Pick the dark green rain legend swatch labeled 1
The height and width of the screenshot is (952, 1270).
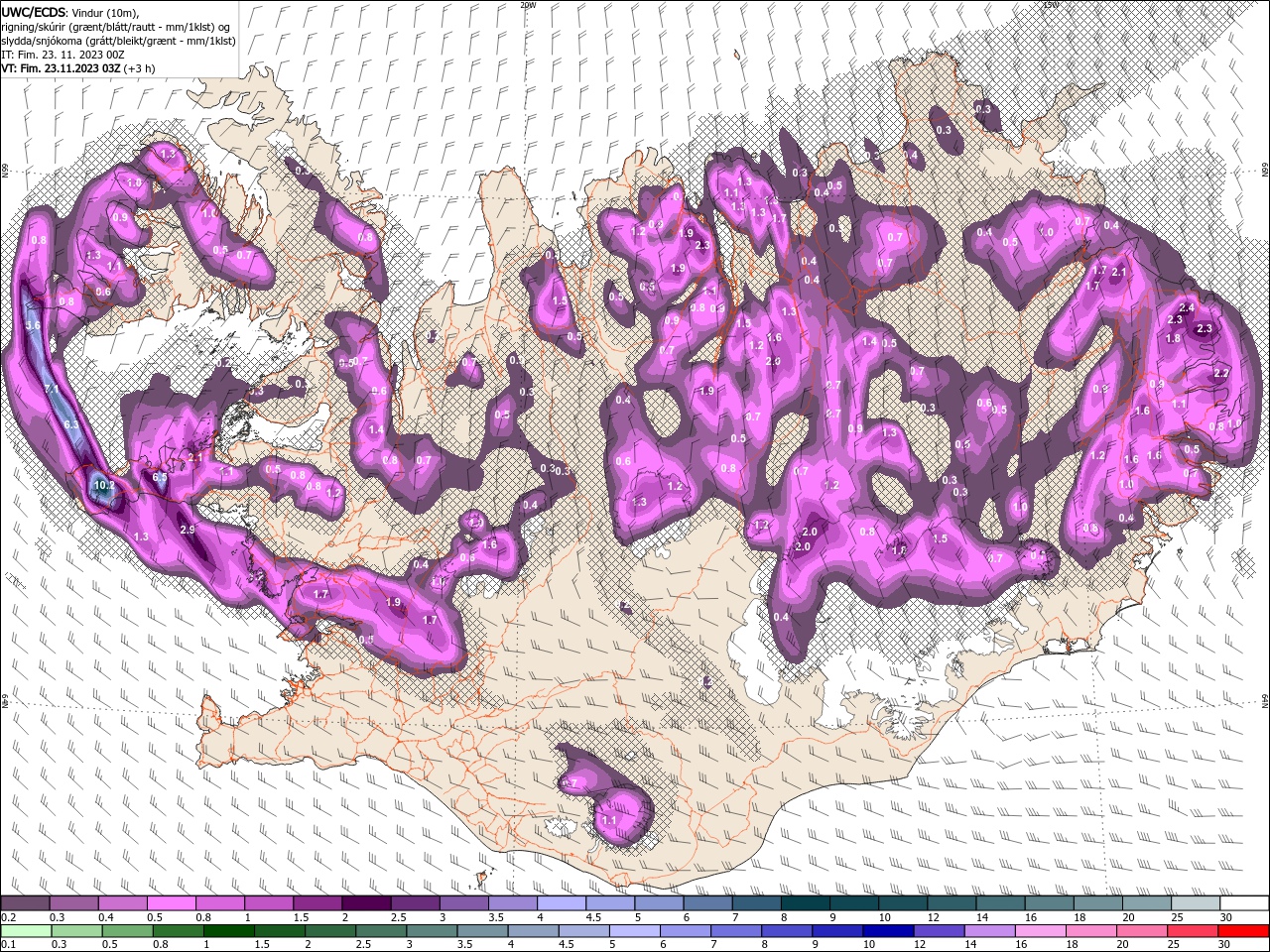click(x=228, y=931)
